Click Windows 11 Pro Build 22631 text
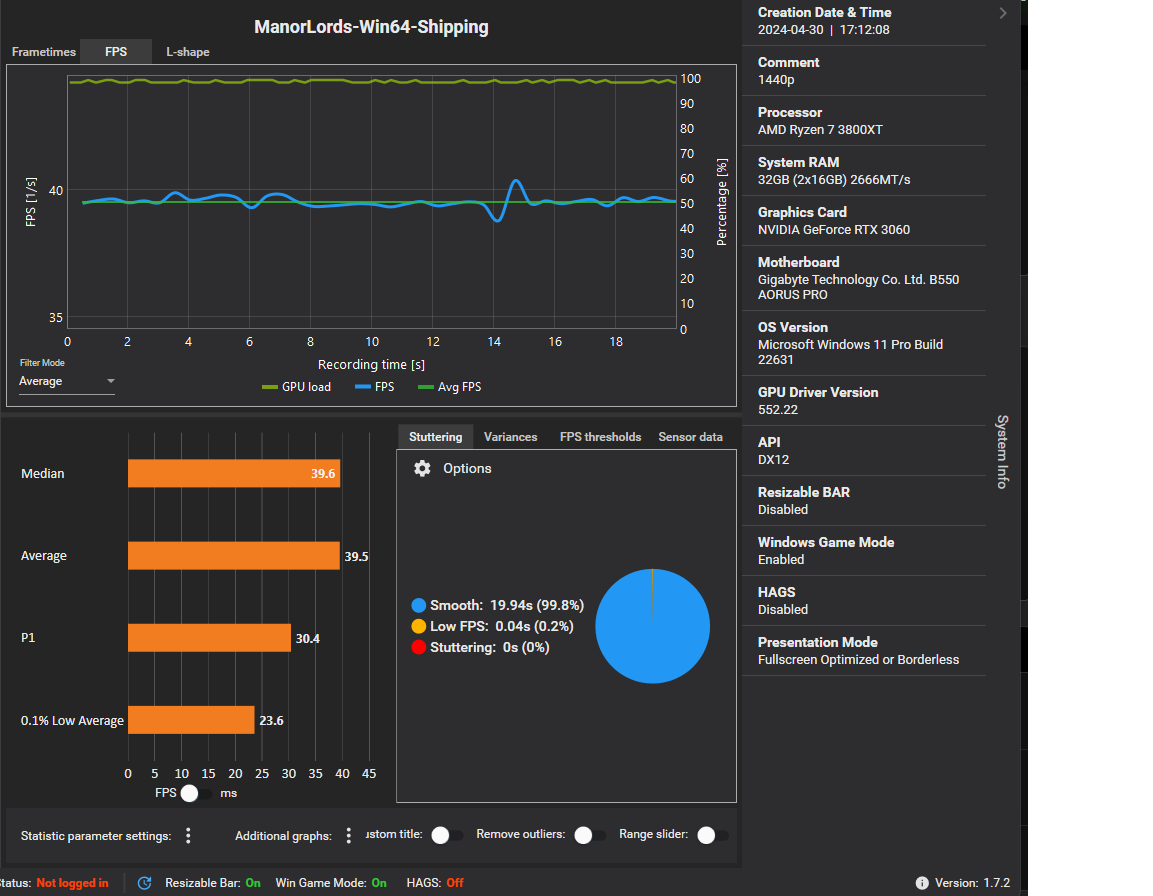The width and height of the screenshot is (1153, 896). 850,352
